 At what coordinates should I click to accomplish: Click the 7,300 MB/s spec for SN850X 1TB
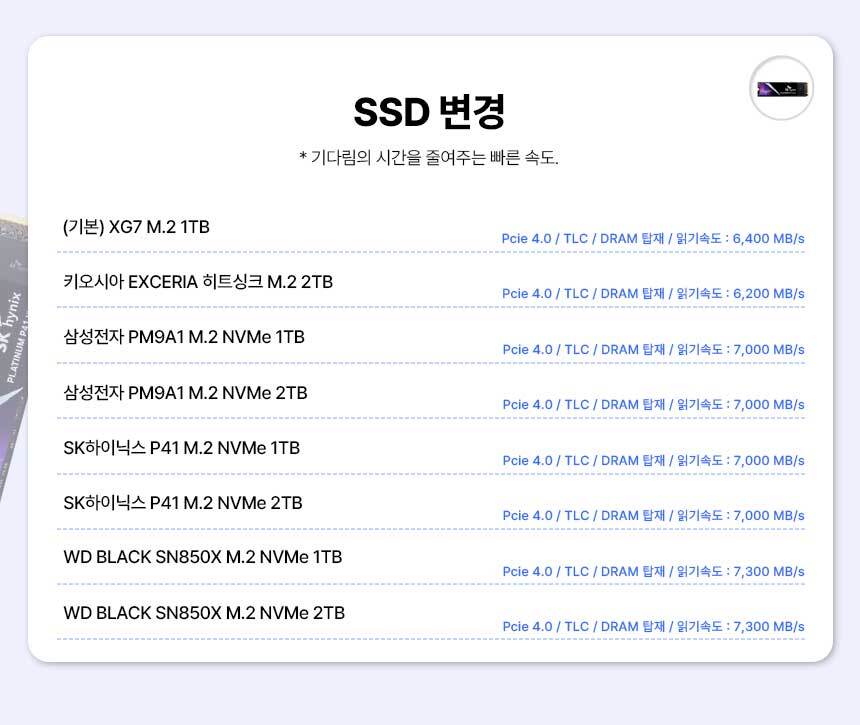click(653, 572)
